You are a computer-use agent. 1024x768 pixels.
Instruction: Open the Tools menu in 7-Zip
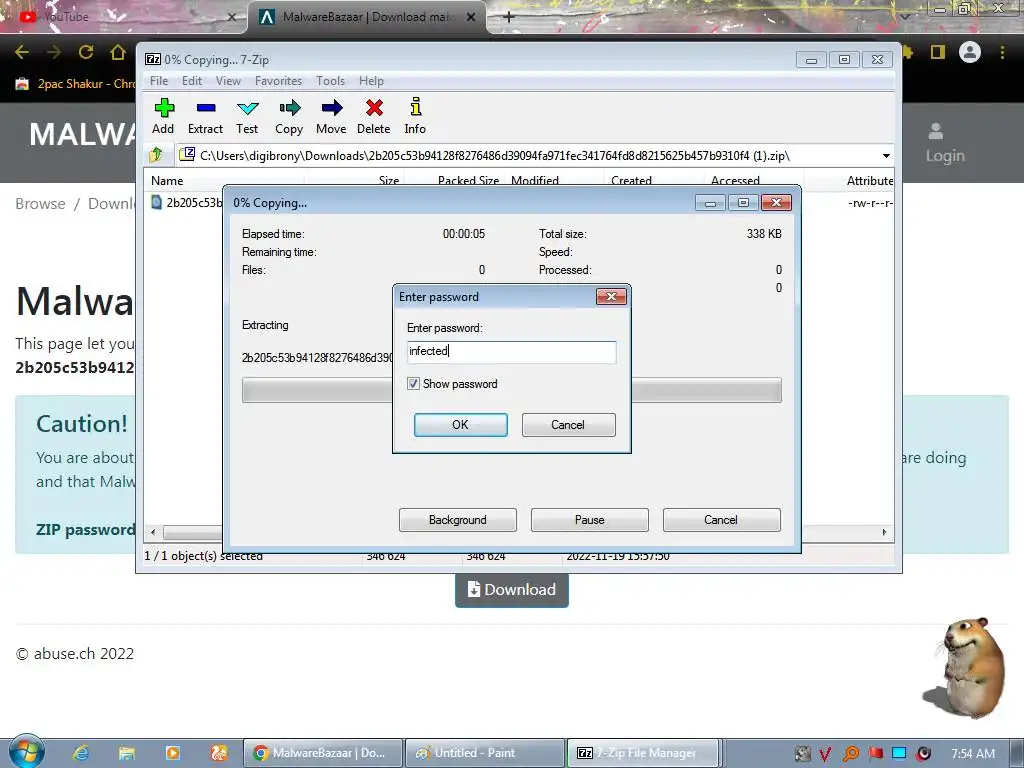tap(330, 81)
